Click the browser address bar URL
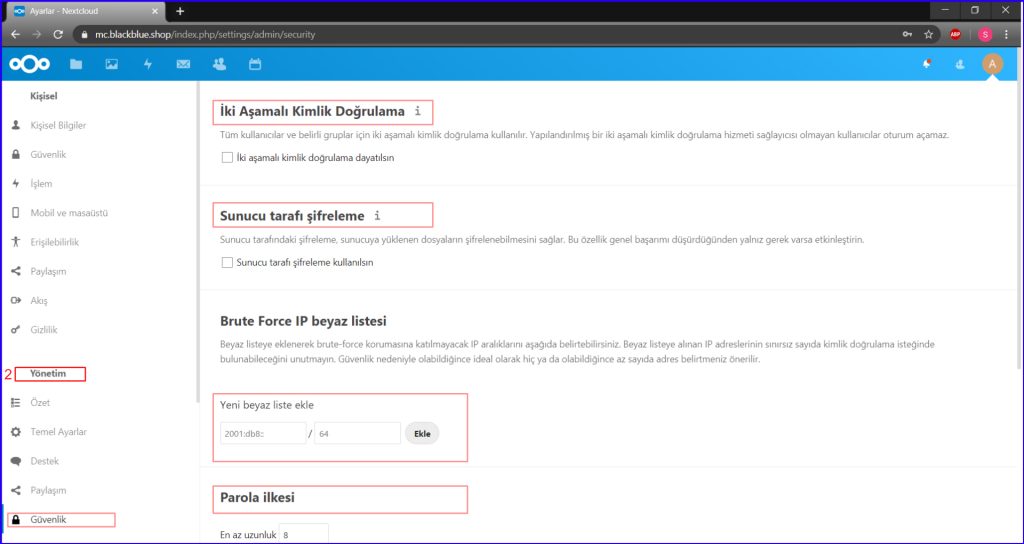1024x544 pixels. pyautogui.click(x=206, y=34)
